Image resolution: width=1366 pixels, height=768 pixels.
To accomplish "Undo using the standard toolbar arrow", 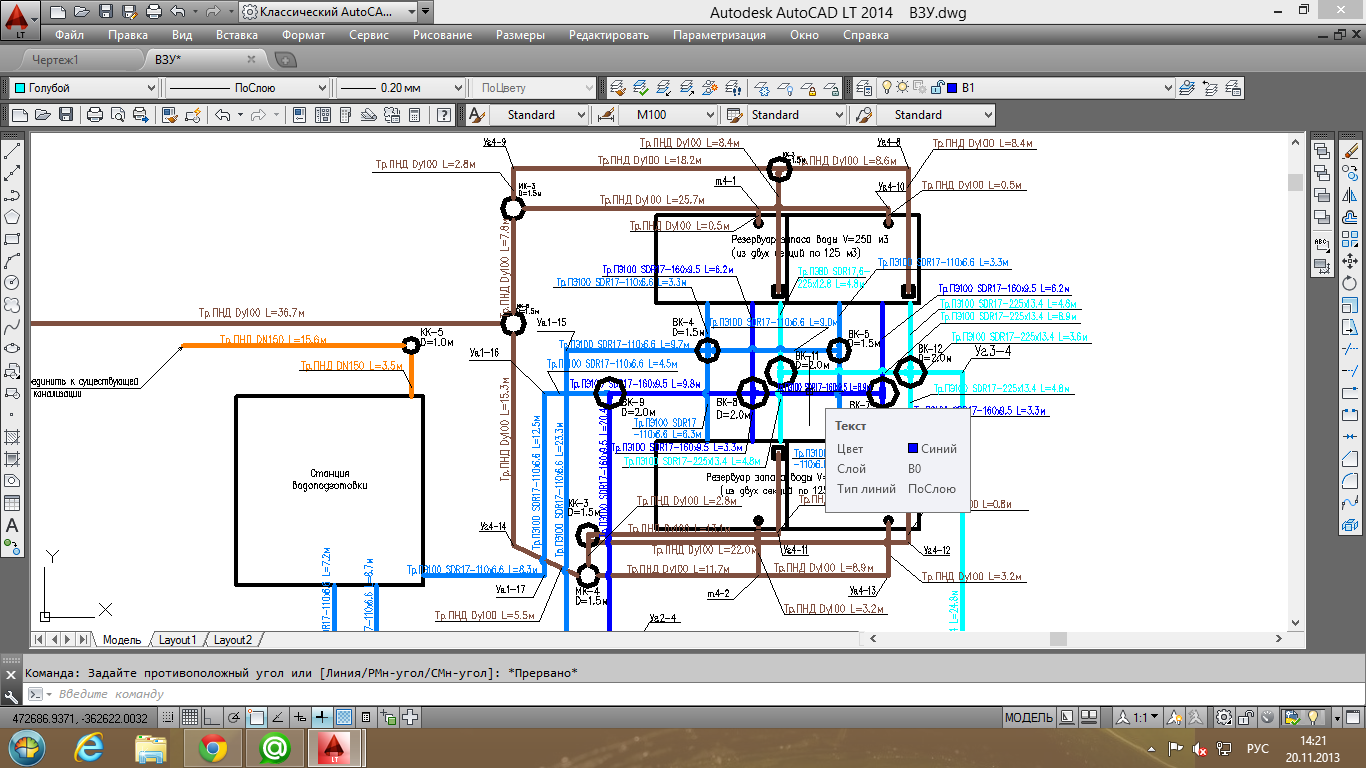I will (x=222, y=115).
